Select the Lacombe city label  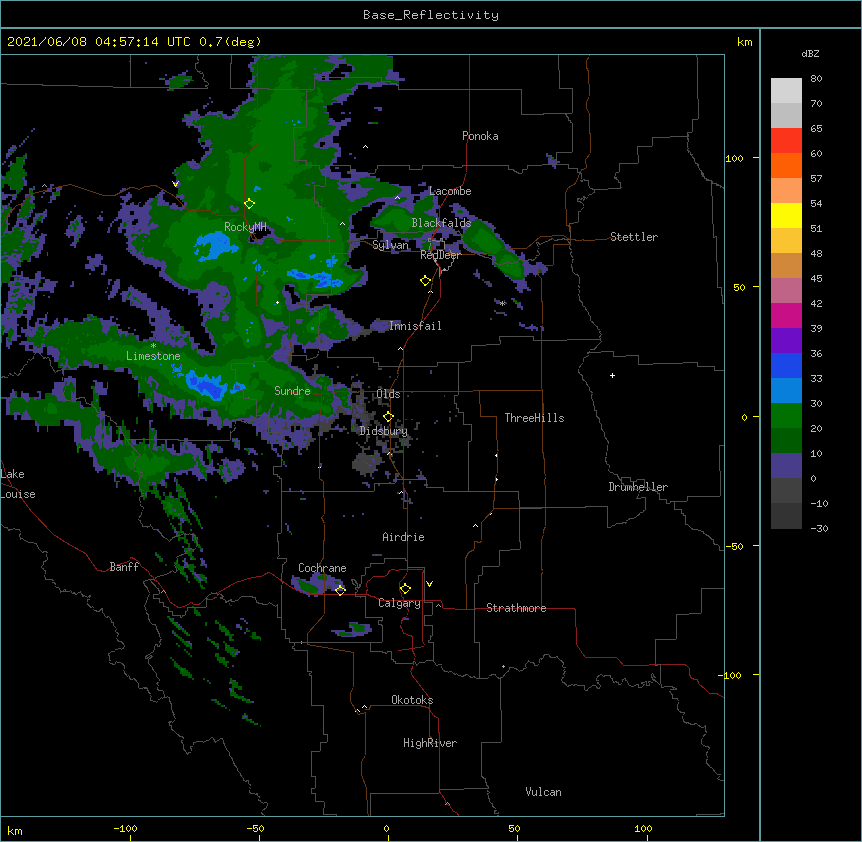coord(450,191)
